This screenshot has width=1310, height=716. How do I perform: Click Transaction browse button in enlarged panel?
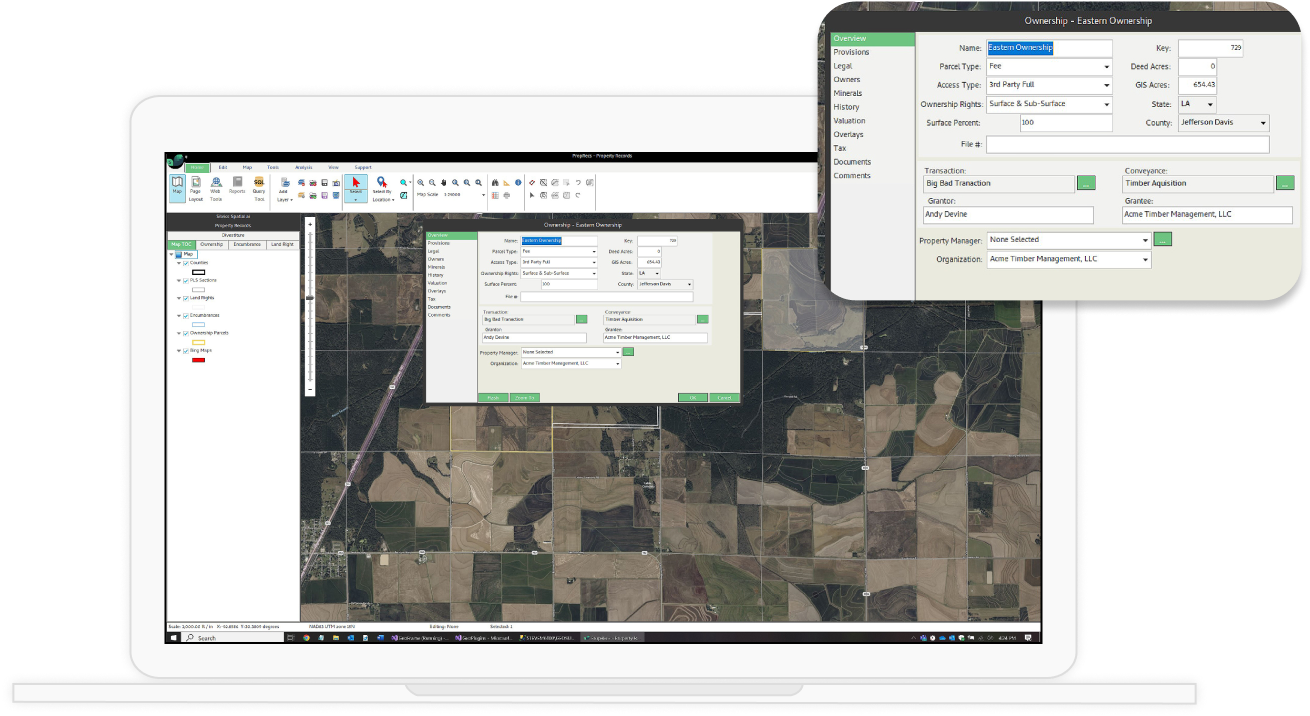[1086, 183]
